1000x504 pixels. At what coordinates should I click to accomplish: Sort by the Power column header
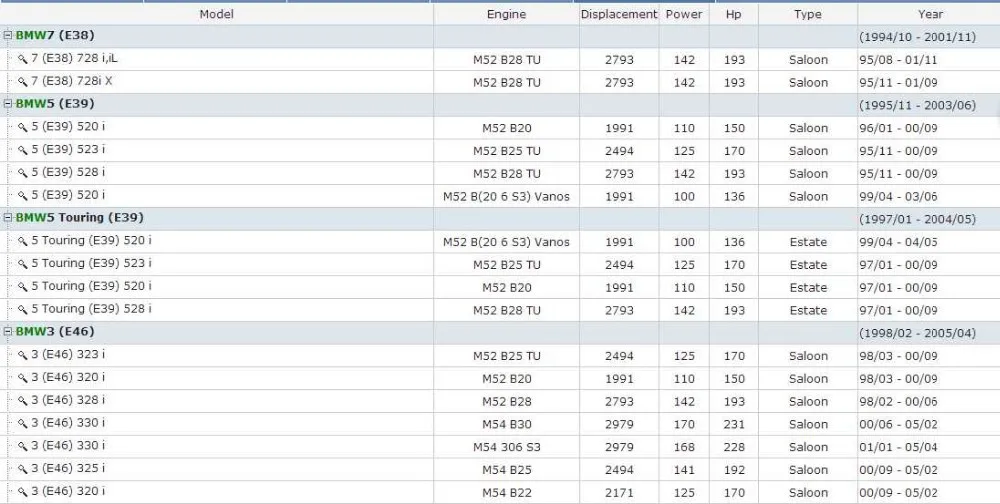tap(684, 14)
